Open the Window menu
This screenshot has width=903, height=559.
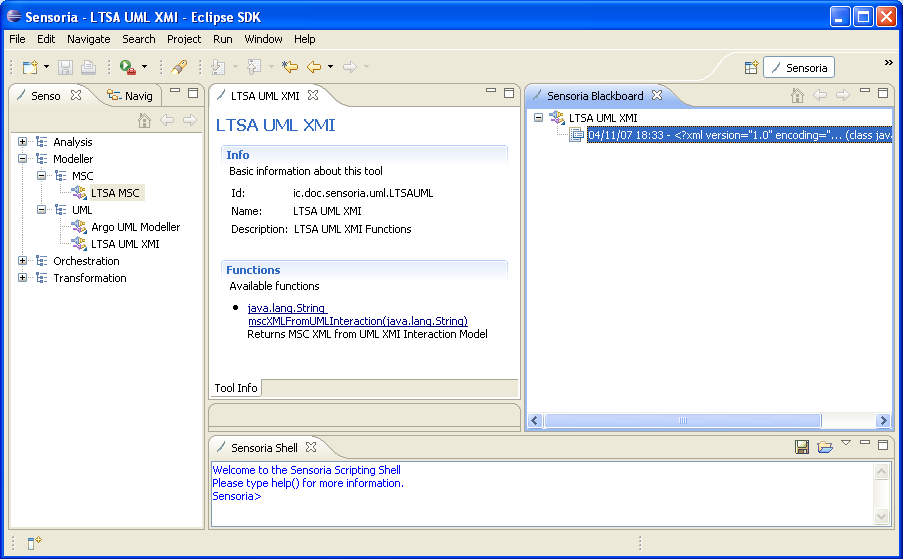click(263, 39)
